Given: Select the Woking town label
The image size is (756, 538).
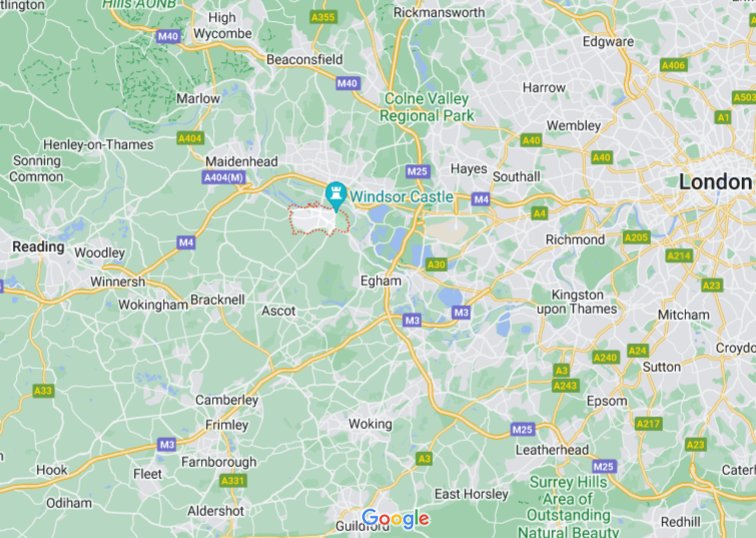Looking at the screenshot, I should 370,424.
